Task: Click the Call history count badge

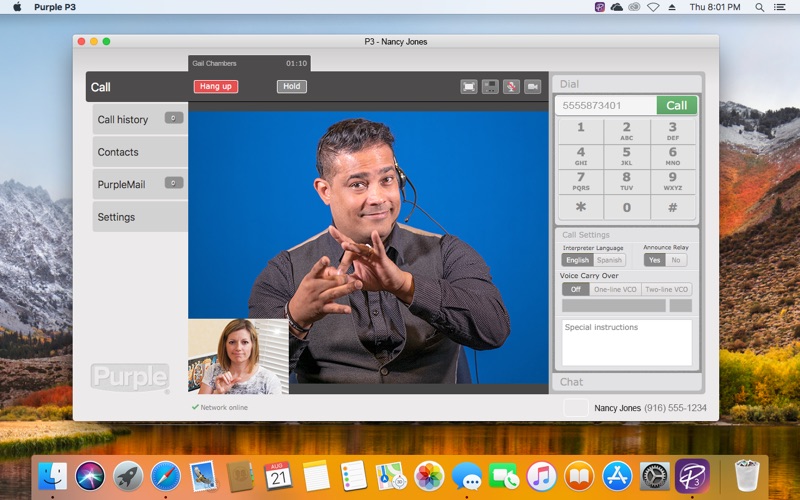Action: tap(173, 118)
